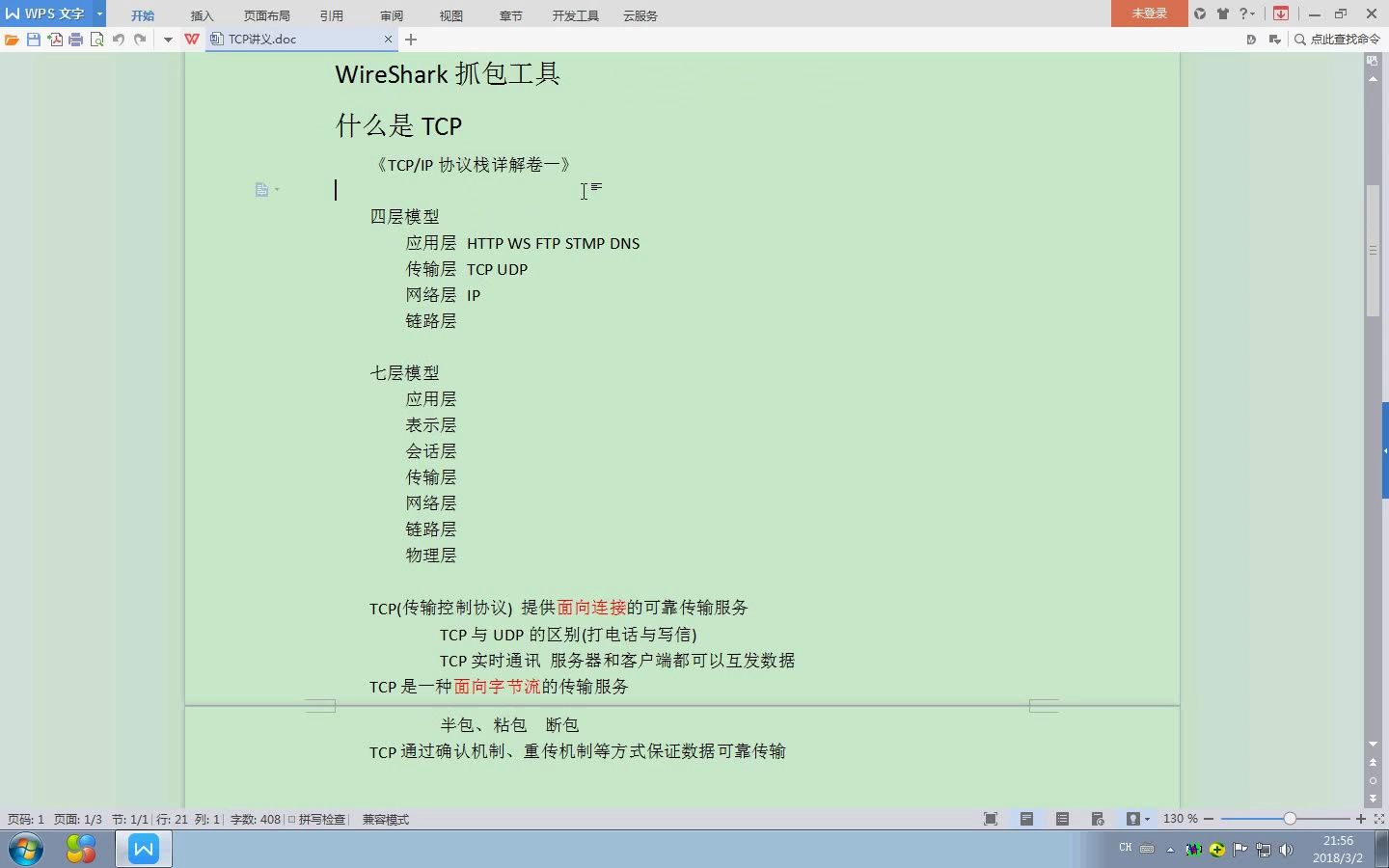This screenshot has height=868, width=1389.
Task: Jump to previous page using double-up arrow
Action: (x=1373, y=763)
